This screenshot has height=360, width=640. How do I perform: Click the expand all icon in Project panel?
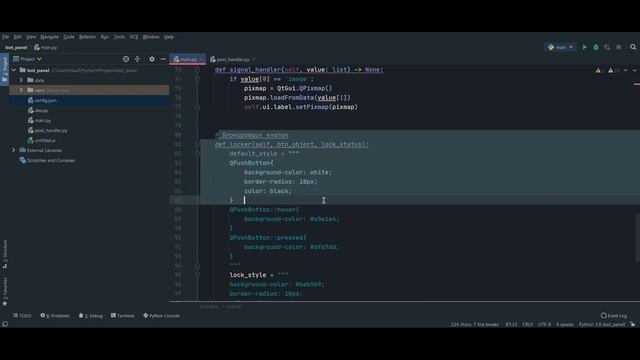(x=138, y=59)
